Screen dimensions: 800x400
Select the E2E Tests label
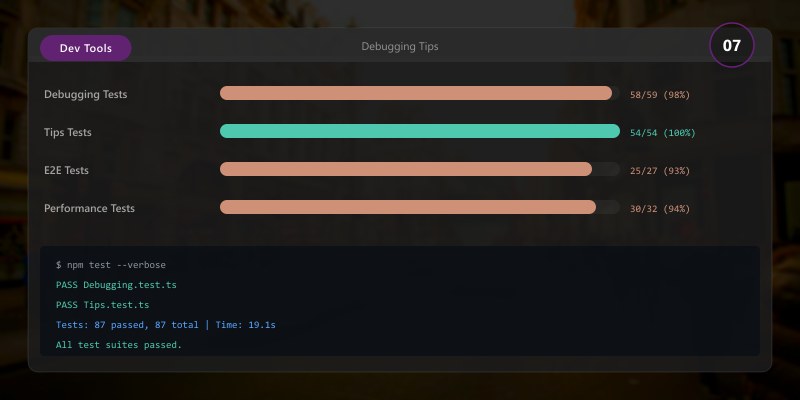point(66,170)
